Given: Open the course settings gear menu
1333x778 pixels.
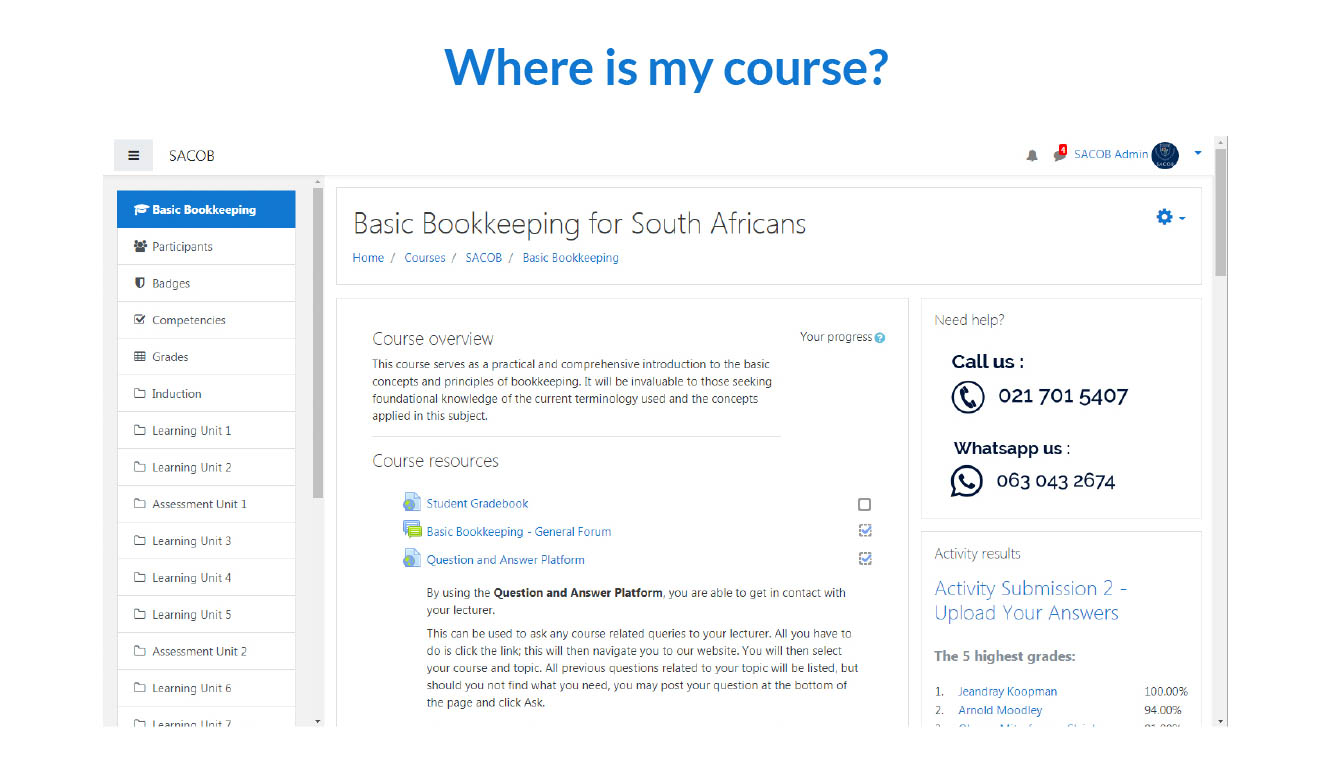Looking at the screenshot, I should pyautogui.click(x=1170, y=217).
